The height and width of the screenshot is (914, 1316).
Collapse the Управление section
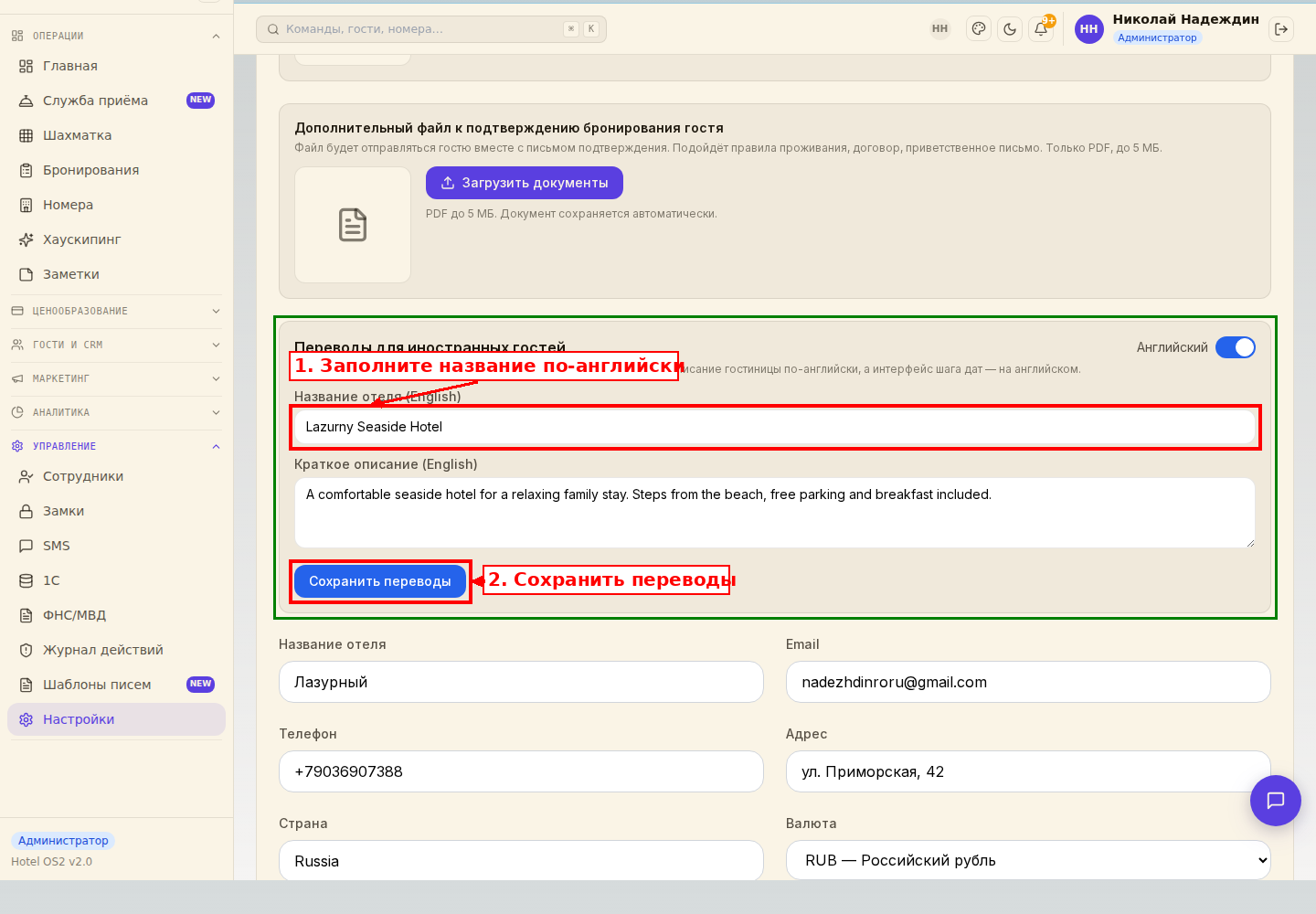click(116, 446)
